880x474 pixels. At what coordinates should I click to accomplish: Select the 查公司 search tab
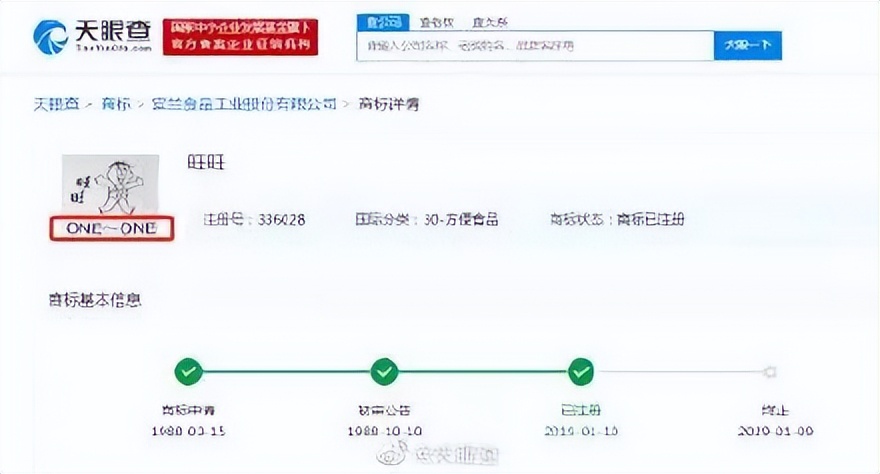pyautogui.click(x=383, y=22)
